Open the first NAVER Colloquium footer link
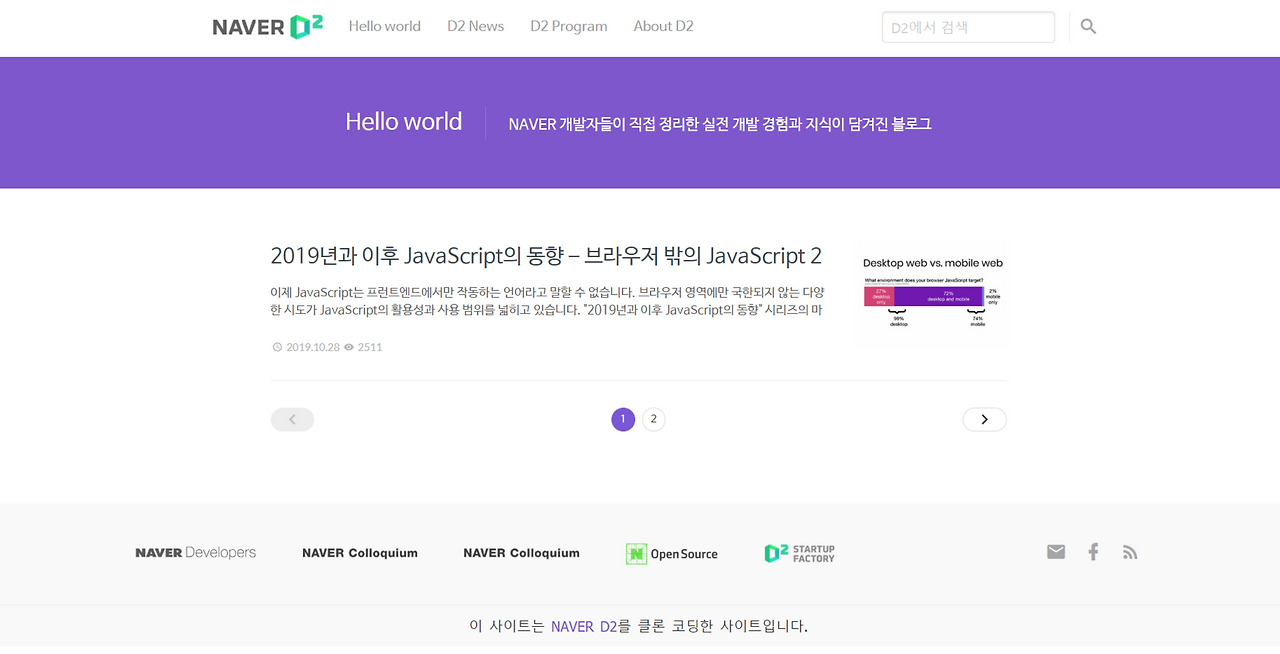The image size is (1280, 654). click(x=360, y=553)
